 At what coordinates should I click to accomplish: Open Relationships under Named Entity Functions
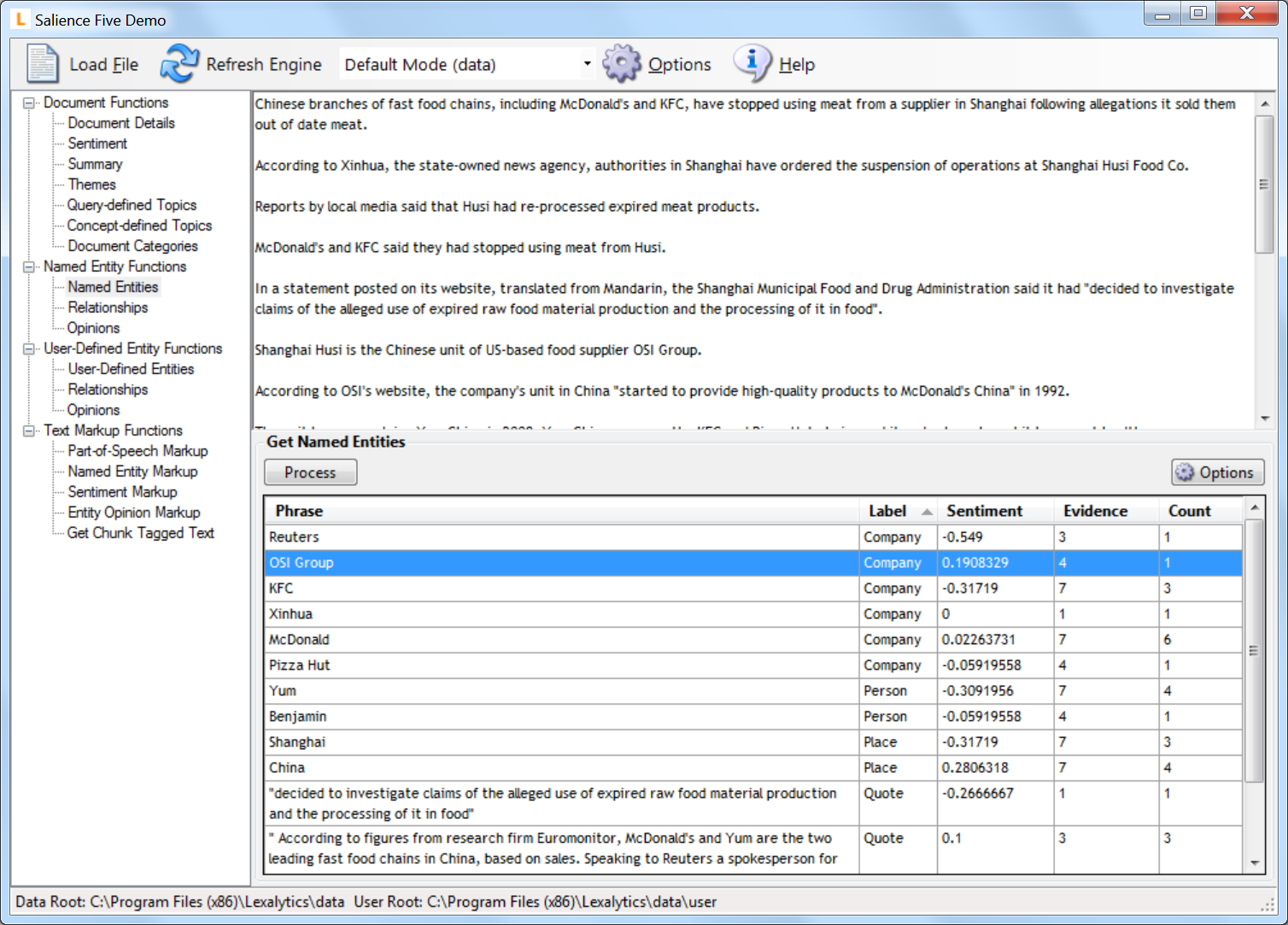(108, 307)
